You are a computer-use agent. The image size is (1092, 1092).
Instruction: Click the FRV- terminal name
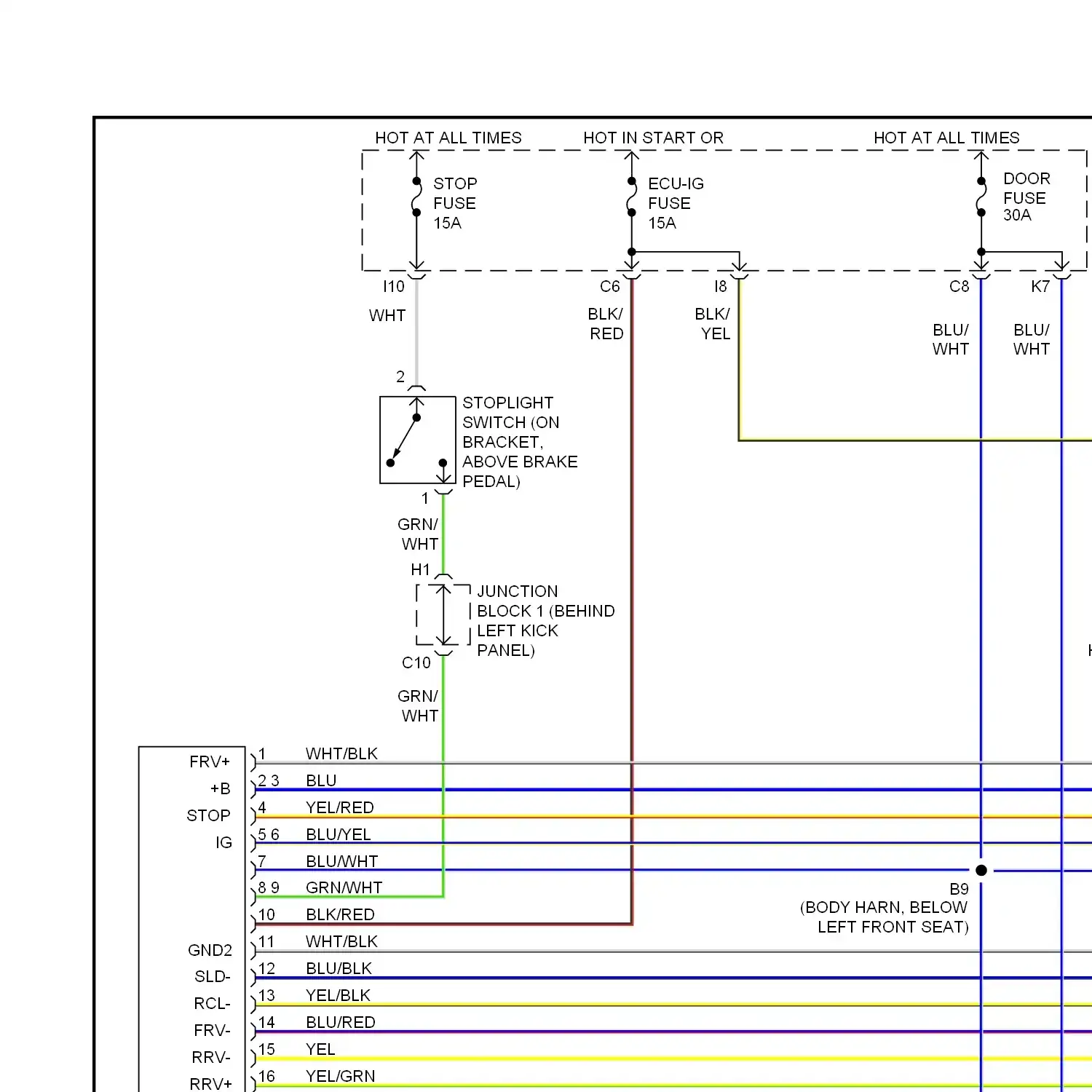pos(212,1030)
